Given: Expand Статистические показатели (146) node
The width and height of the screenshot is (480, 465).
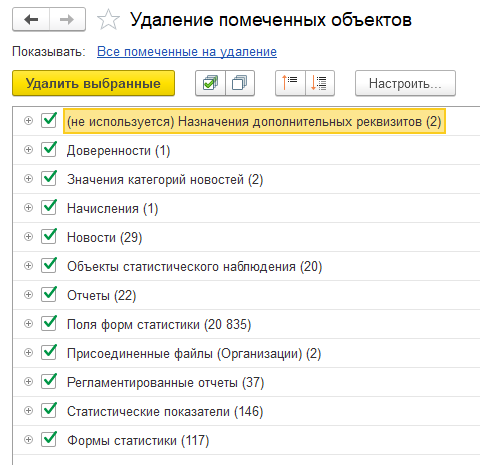Looking at the screenshot, I should [x=29, y=411].
